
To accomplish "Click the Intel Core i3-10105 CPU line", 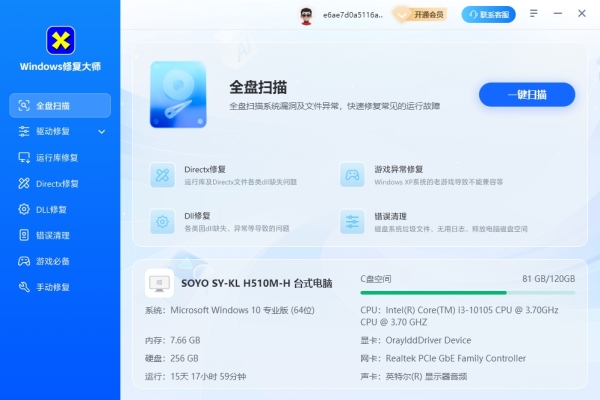I will (x=459, y=316).
